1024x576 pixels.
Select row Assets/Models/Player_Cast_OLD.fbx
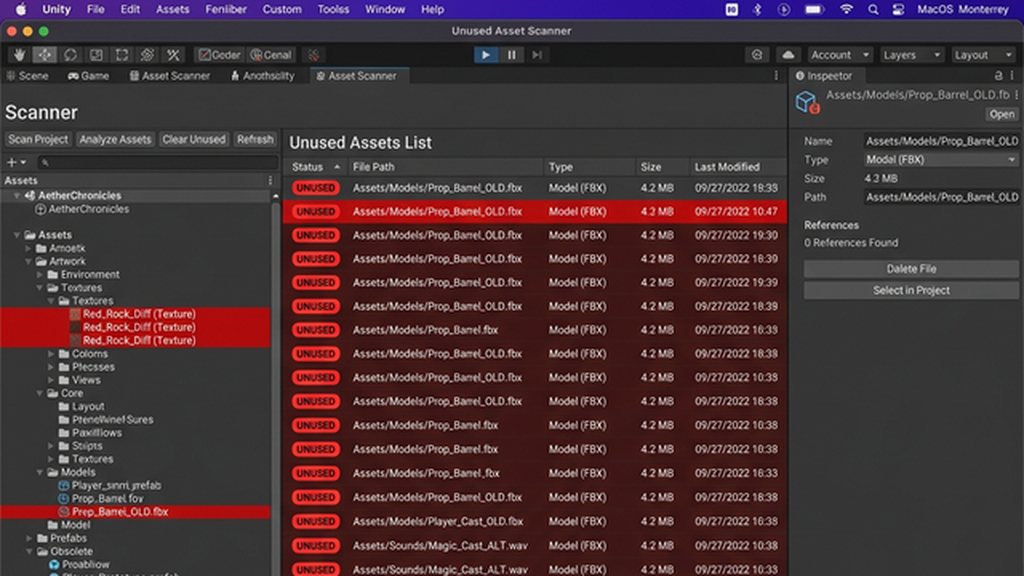pyautogui.click(x=535, y=521)
